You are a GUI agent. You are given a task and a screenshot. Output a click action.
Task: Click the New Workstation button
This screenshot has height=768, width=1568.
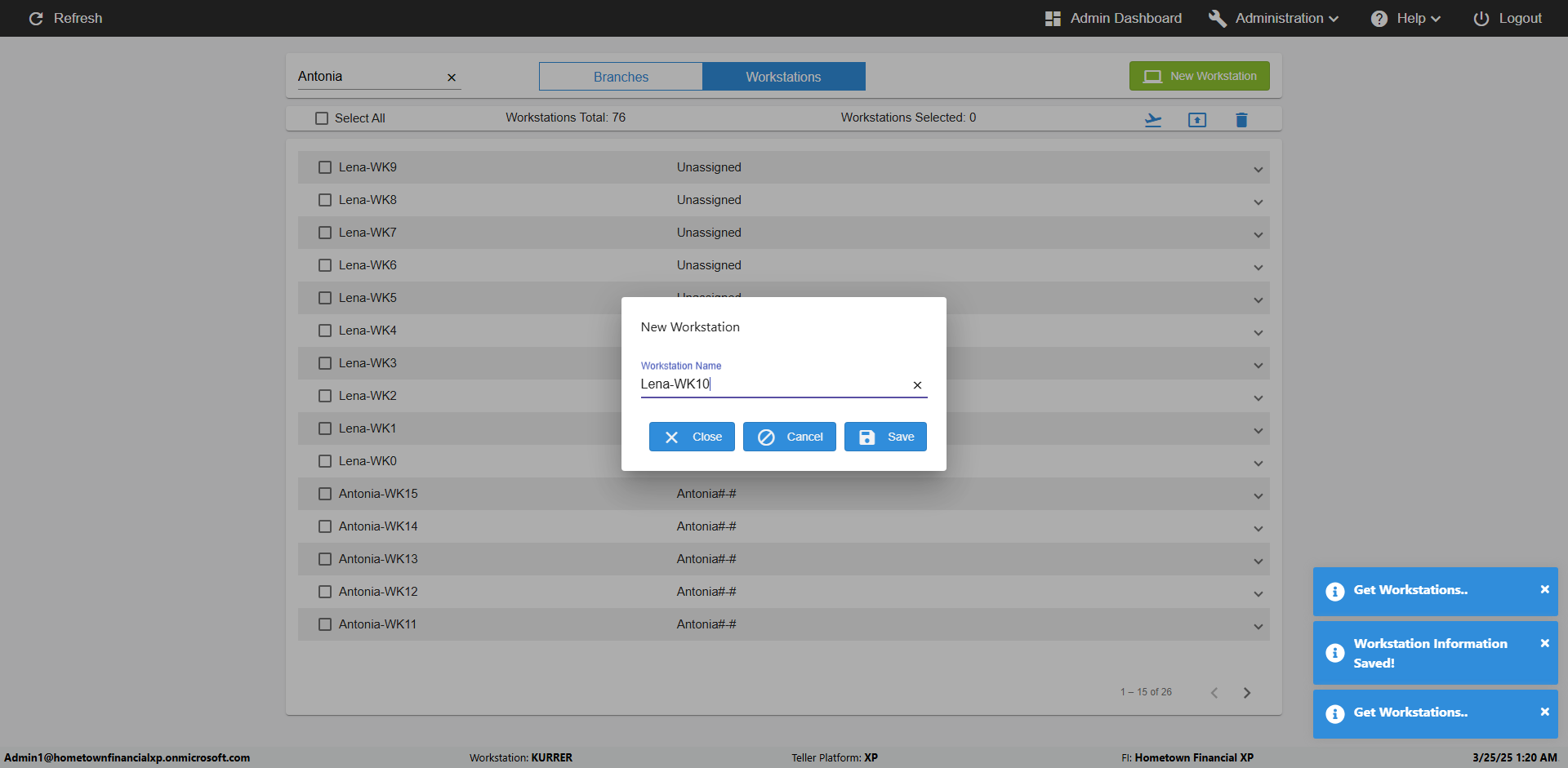coord(1199,76)
